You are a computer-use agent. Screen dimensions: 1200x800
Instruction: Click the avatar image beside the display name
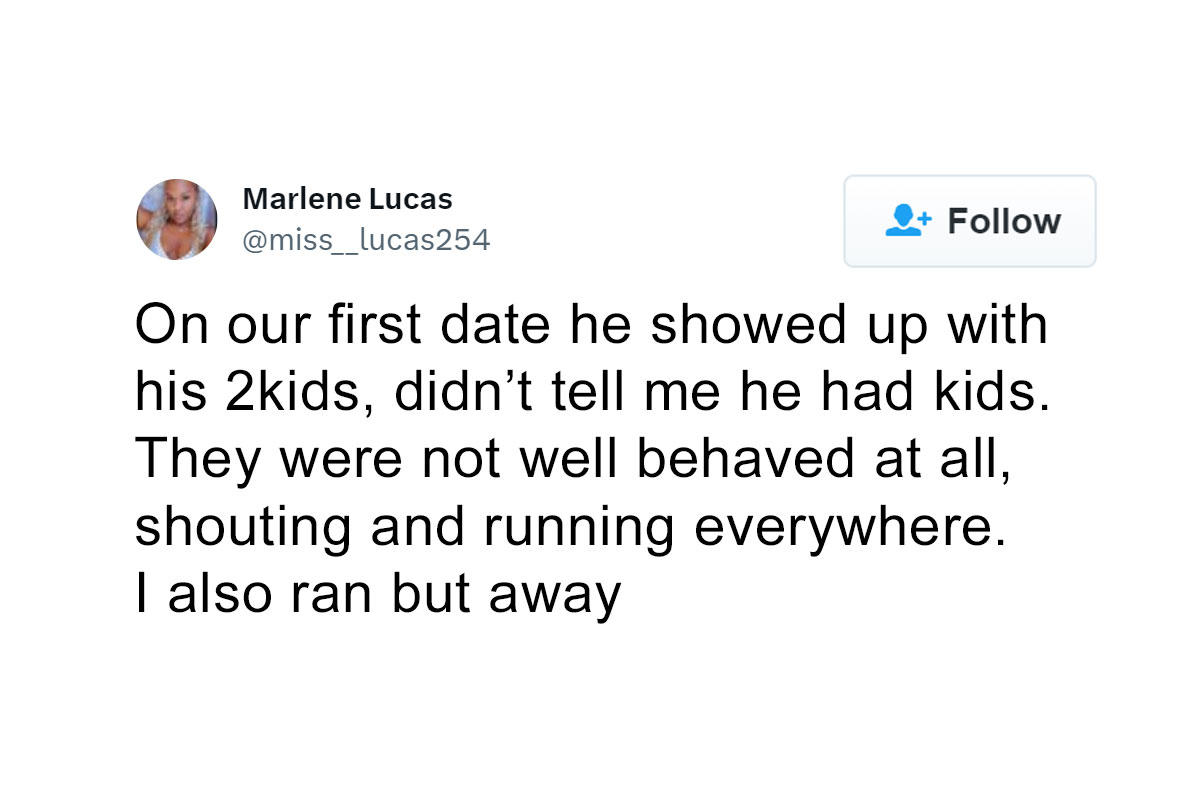click(x=177, y=219)
